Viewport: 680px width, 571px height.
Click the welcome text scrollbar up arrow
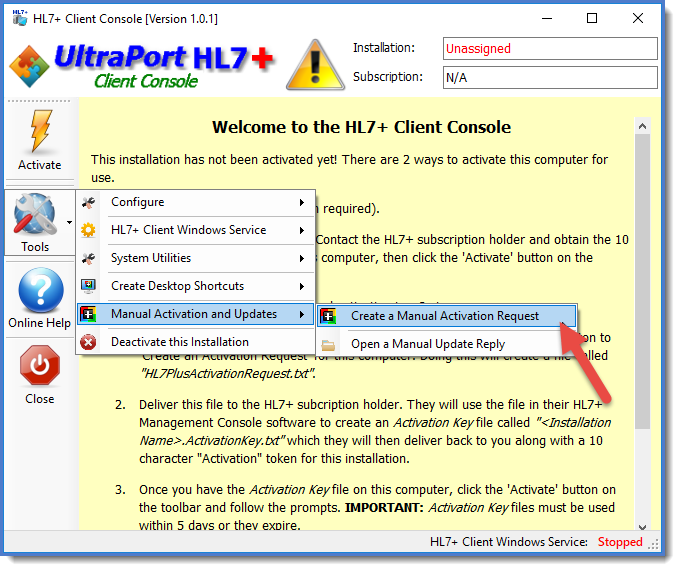[x=642, y=126]
